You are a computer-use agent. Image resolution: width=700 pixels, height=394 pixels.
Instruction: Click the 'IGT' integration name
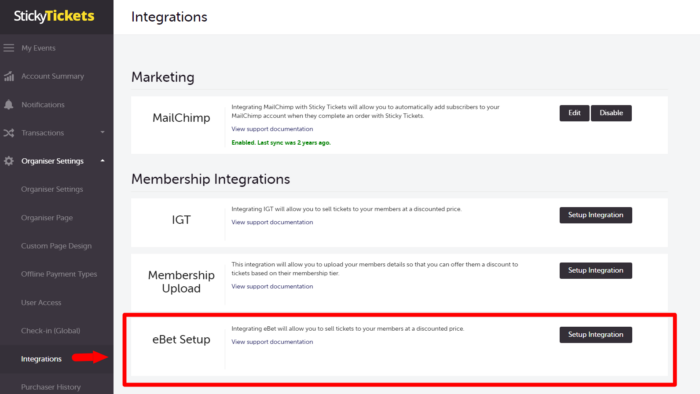click(x=181, y=220)
